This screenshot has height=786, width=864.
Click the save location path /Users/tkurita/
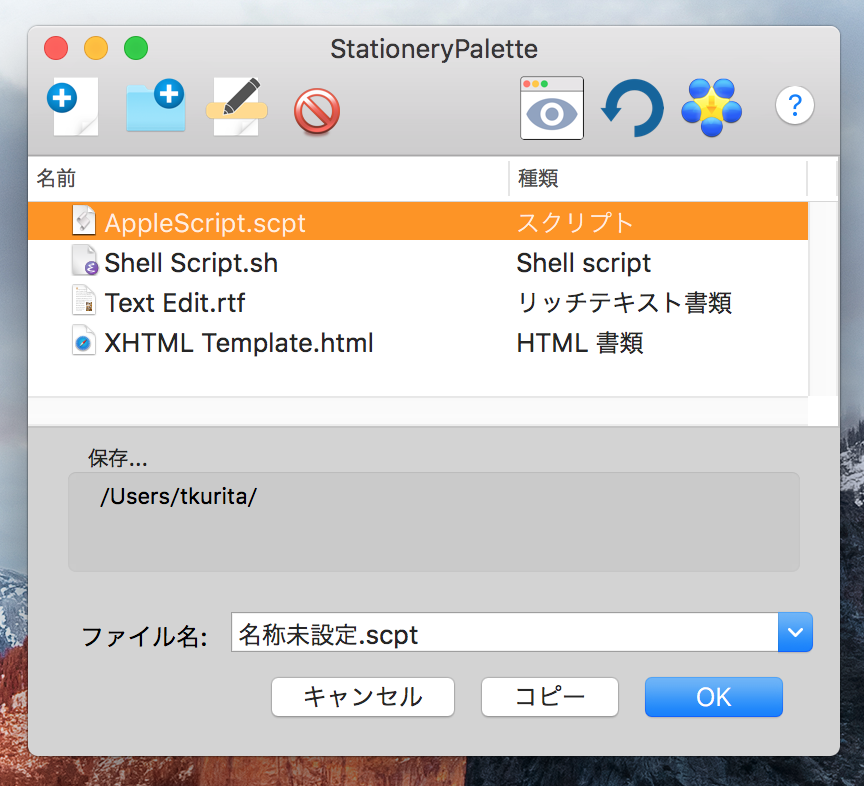179,497
